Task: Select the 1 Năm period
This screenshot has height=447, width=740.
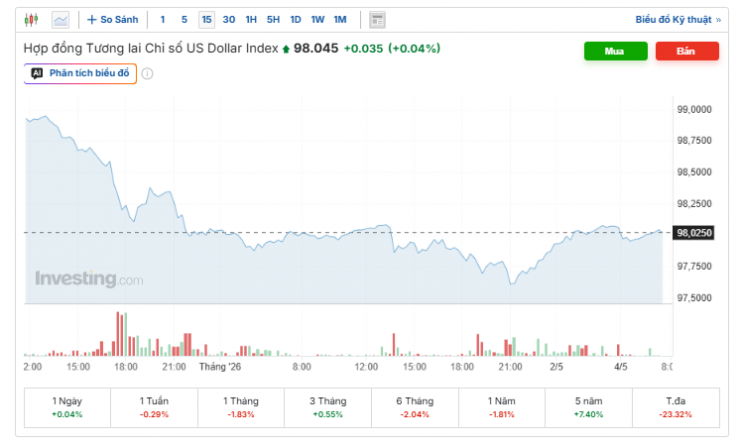Action: point(501,407)
